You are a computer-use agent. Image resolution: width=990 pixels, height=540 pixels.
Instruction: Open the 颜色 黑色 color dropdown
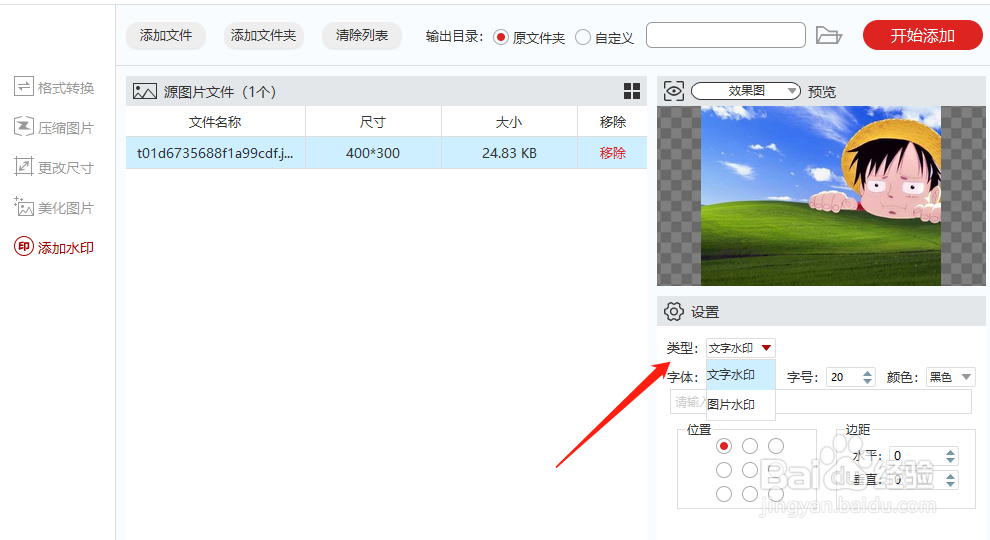pos(950,377)
